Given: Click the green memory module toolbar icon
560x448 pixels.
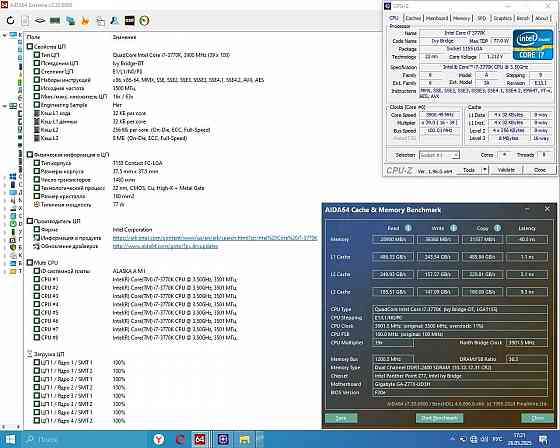Looking at the screenshot, I should point(55,20).
